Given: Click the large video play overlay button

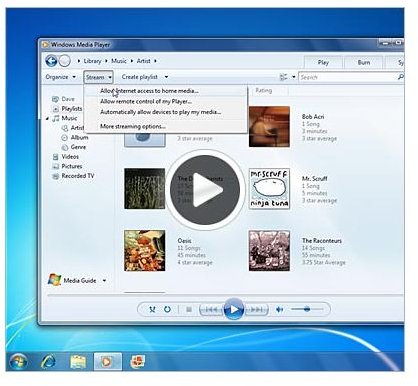Looking at the screenshot, I should (x=205, y=190).
